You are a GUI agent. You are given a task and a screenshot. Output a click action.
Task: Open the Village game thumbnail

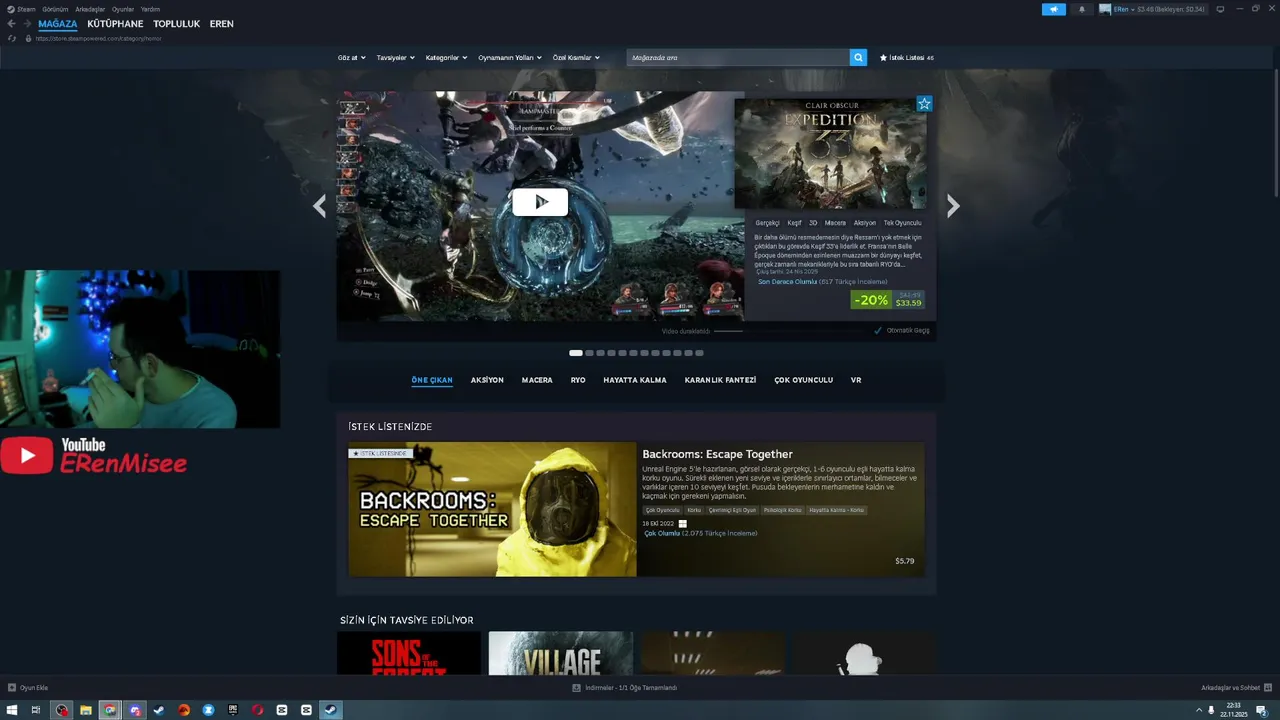(561, 653)
